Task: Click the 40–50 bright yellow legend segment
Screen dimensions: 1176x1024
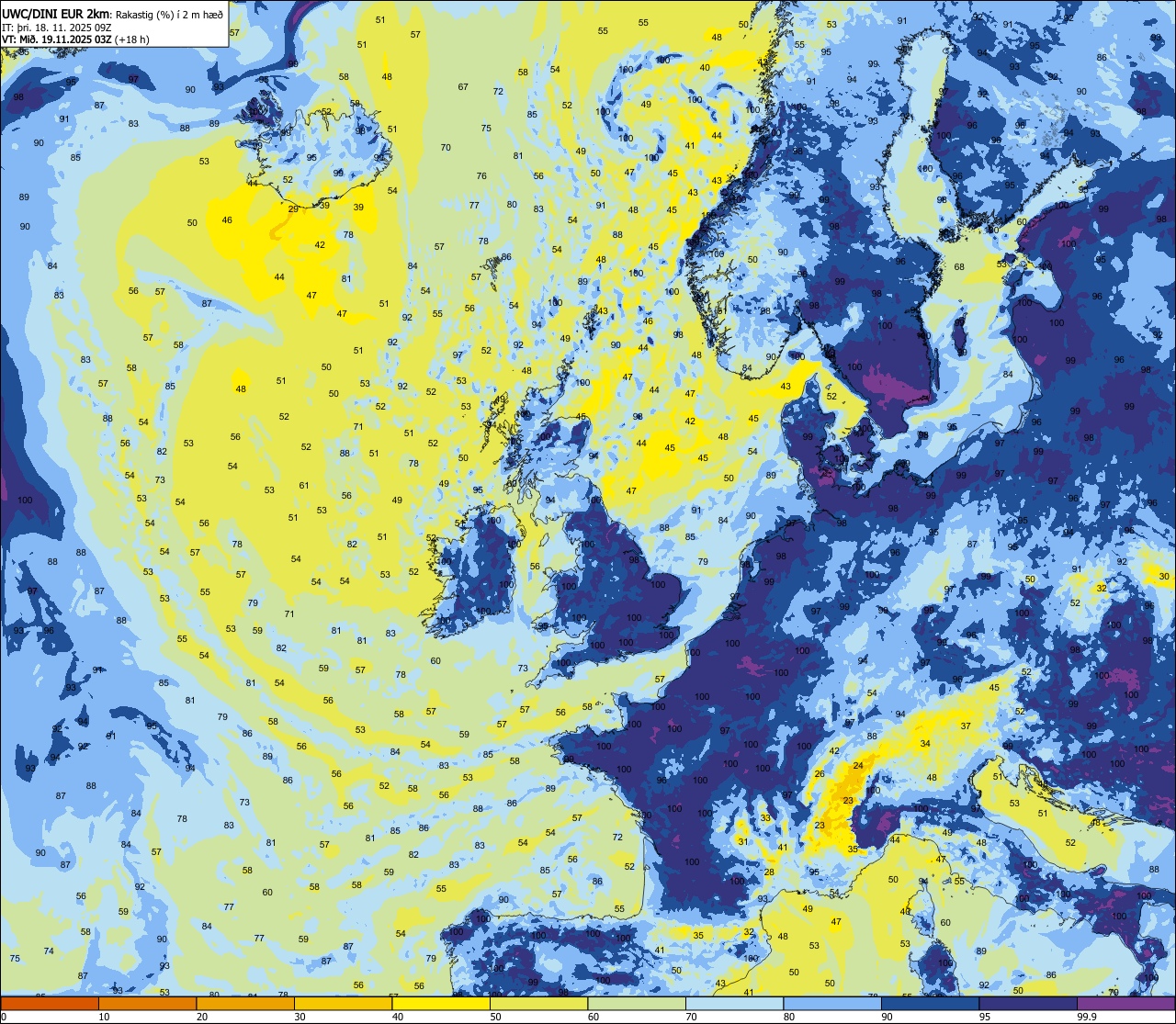Action: click(x=441, y=1004)
